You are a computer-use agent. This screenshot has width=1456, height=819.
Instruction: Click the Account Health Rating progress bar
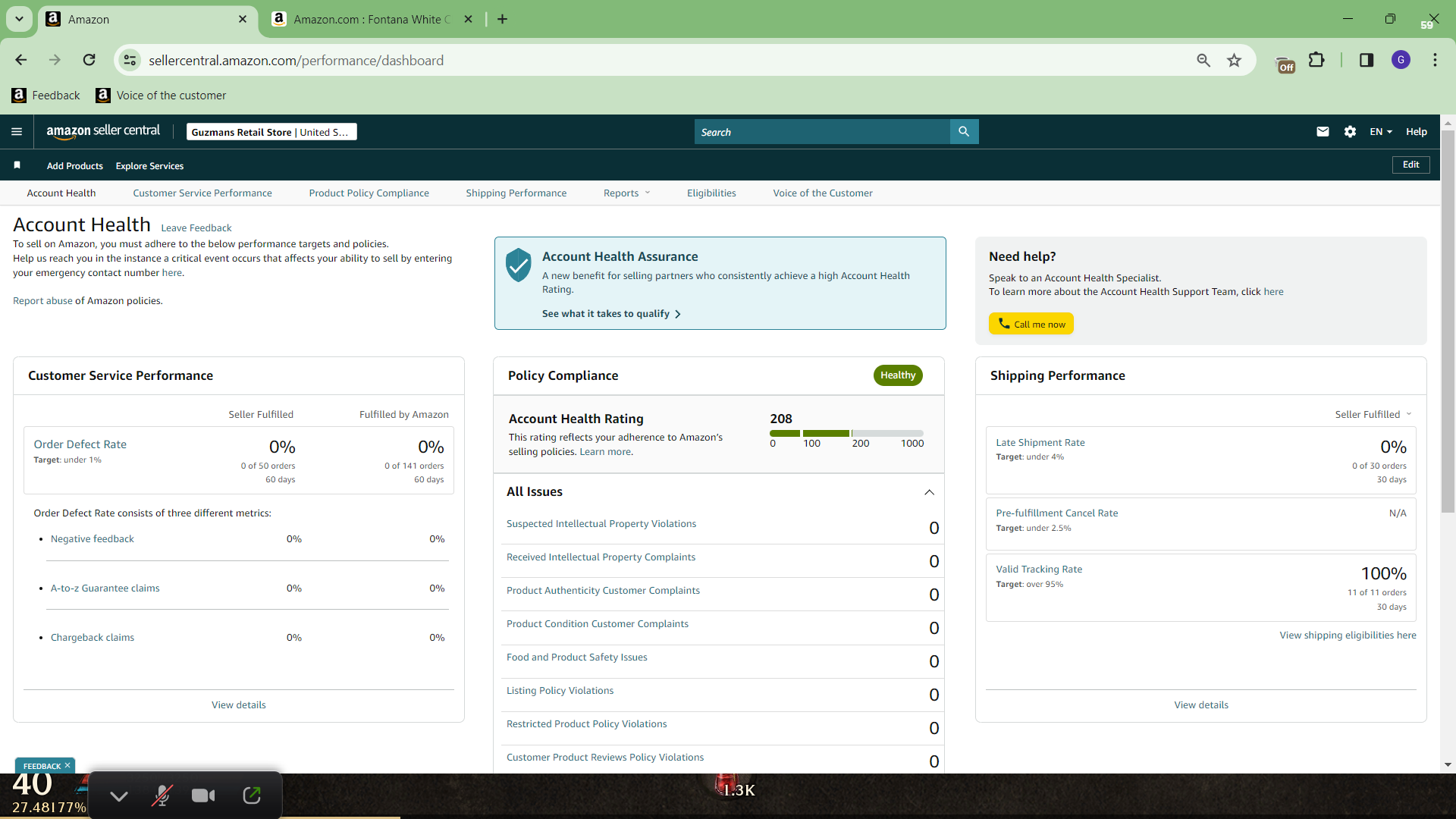[846, 434]
